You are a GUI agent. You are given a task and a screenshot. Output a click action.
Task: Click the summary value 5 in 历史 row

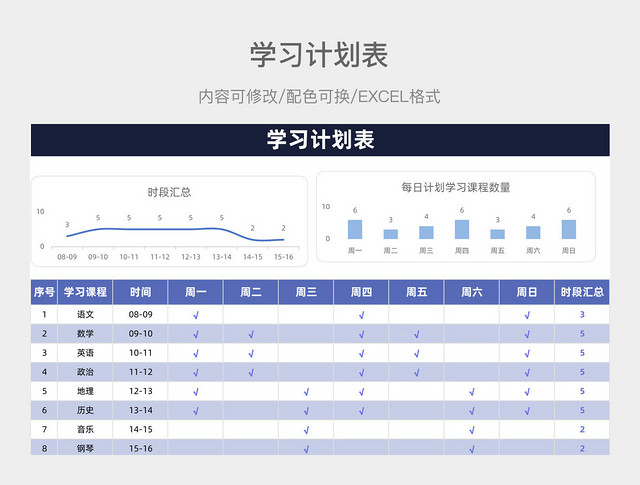582,410
